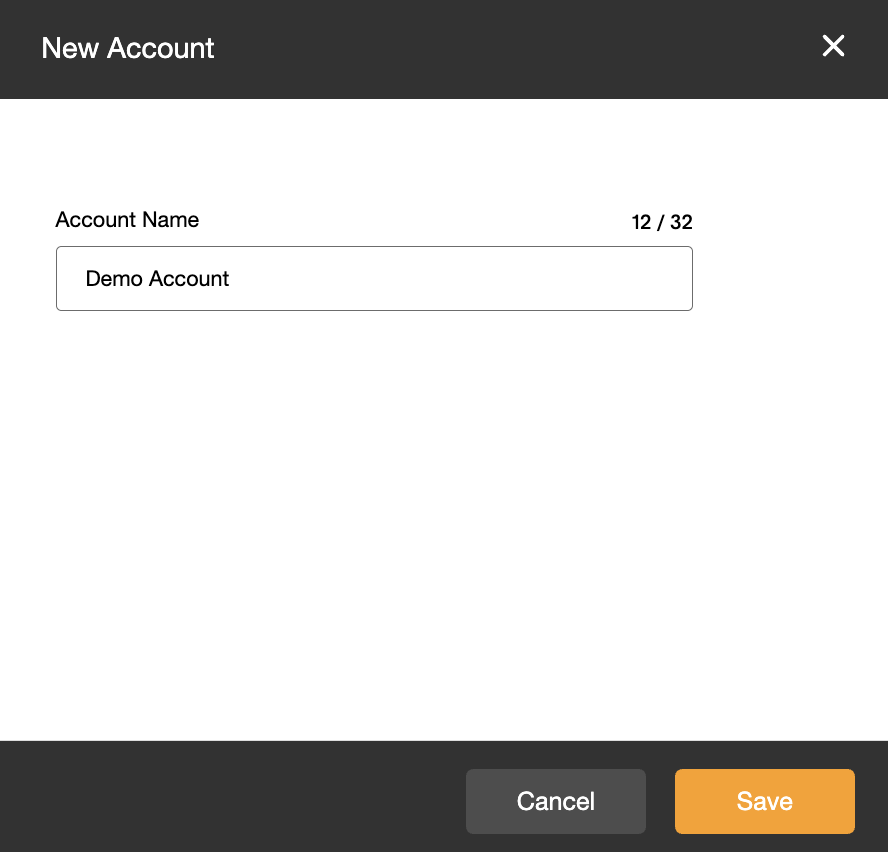Focus the Account Name input field
Screen dimensions: 888x852
point(374,278)
